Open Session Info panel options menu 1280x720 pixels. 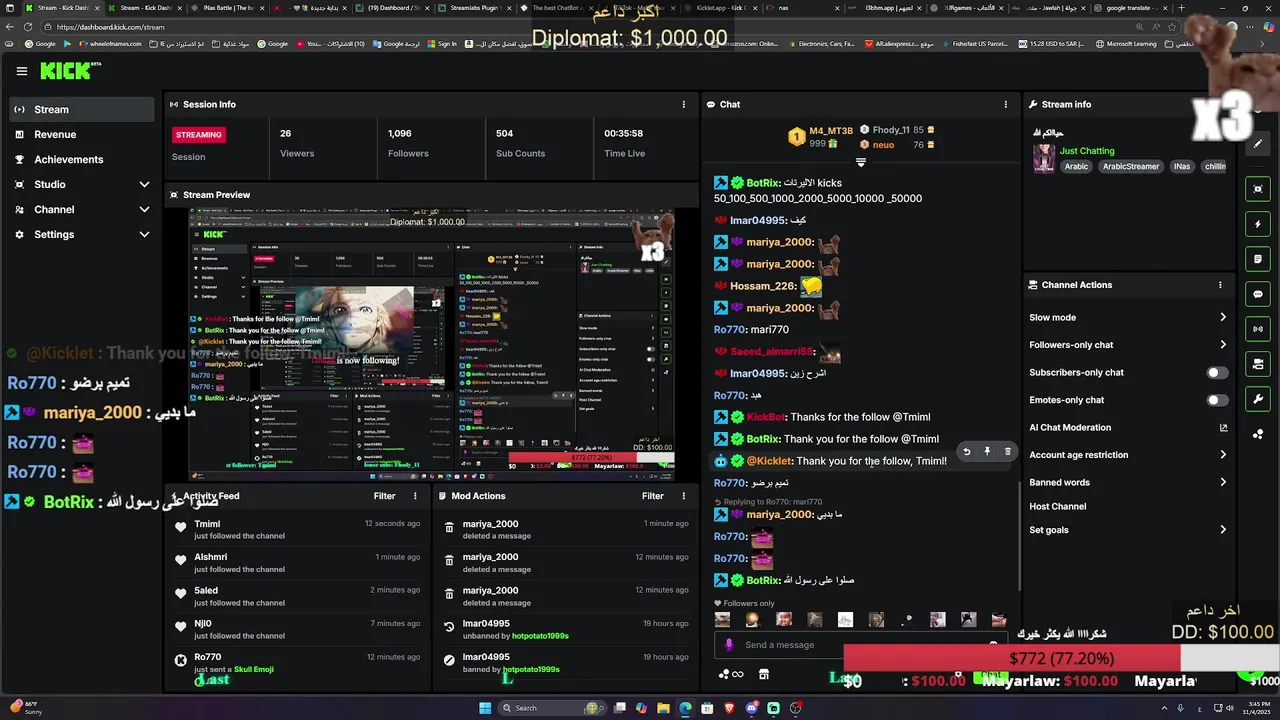tap(684, 104)
